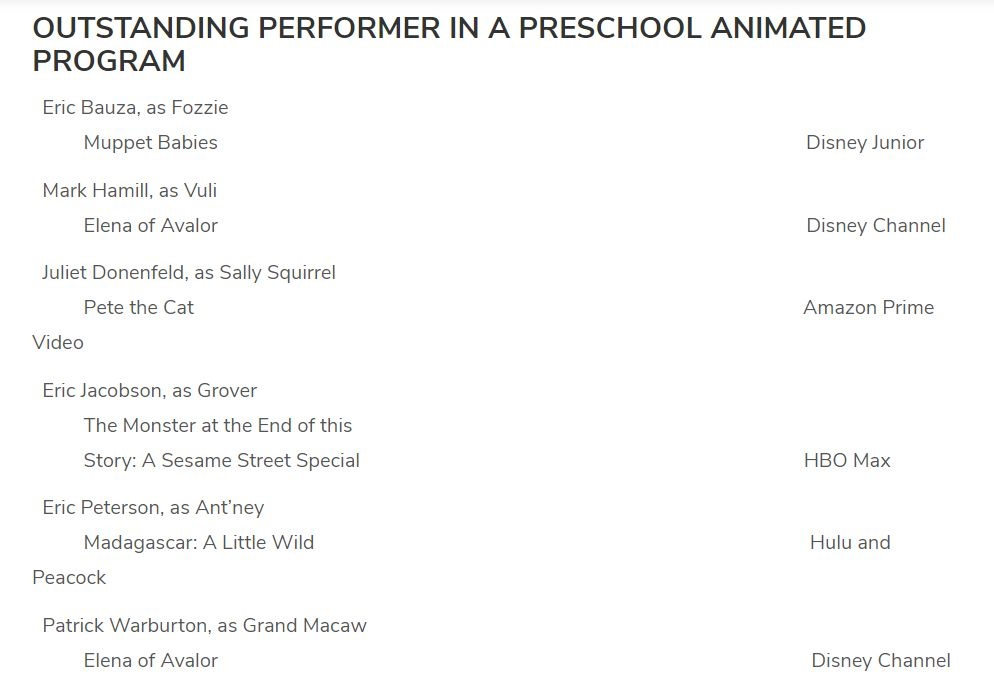Click the Hulu and network text
Screen dimensions: 994x691
point(850,542)
